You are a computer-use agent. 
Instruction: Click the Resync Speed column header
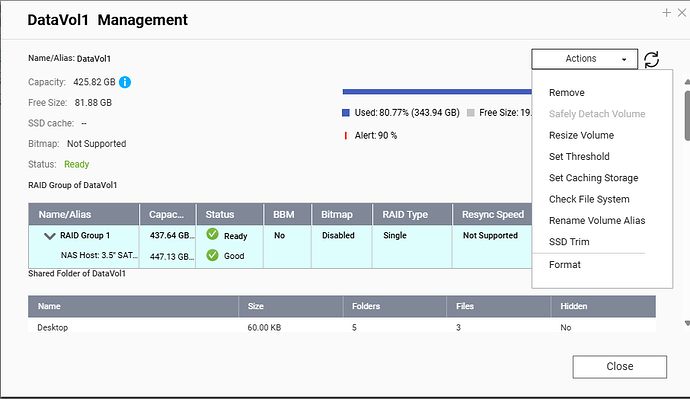pyautogui.click(x=492, y=215)
